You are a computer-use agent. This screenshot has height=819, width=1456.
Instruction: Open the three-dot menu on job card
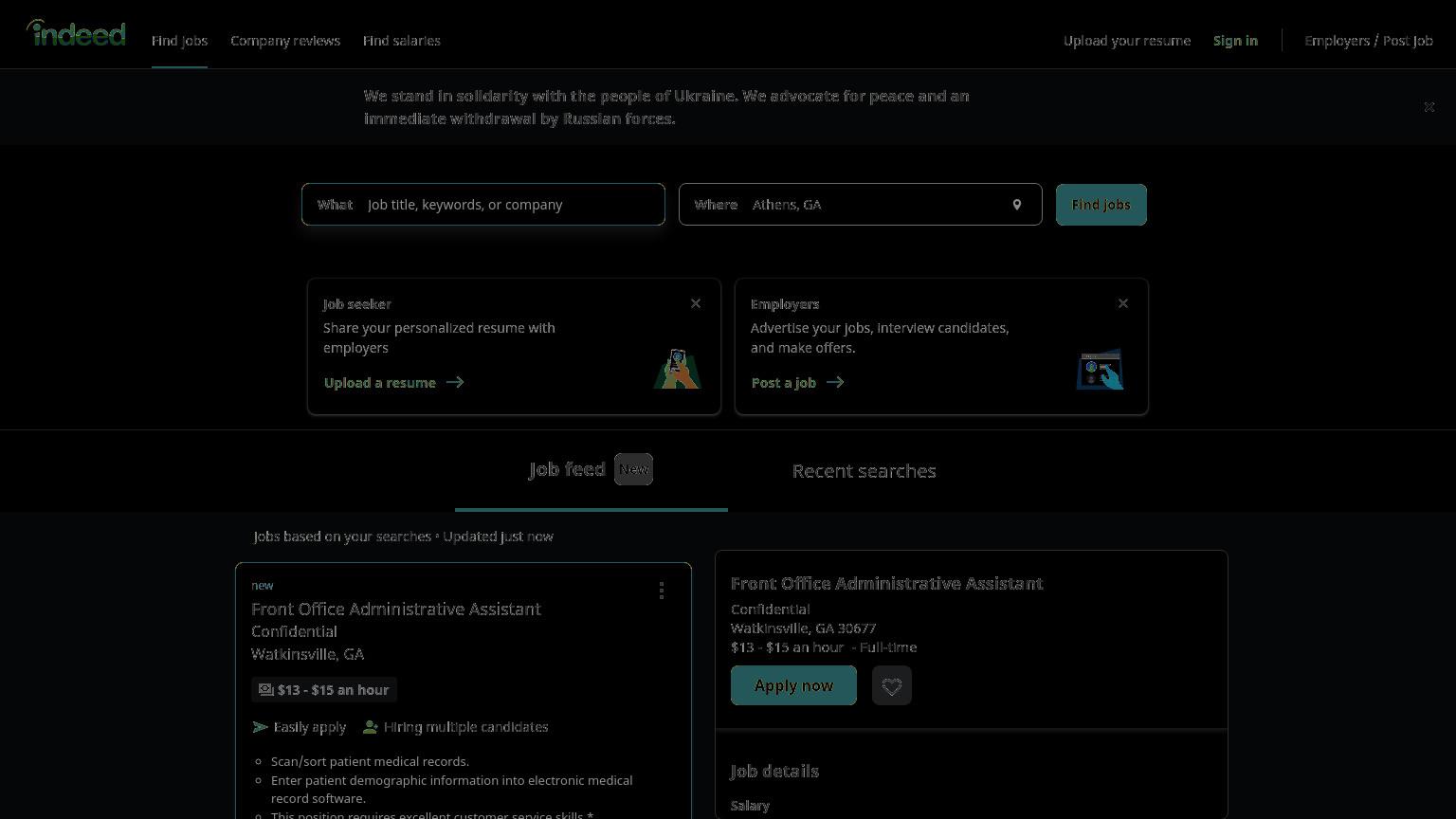tap(662, 591)
